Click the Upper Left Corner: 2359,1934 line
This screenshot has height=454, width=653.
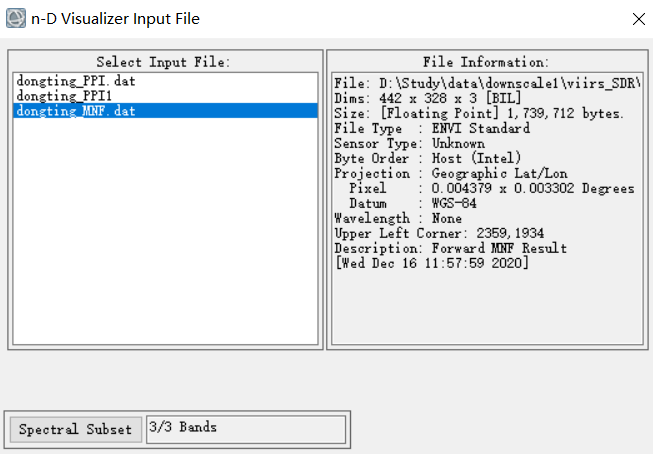pyautogui.click(x=439, y=233)
